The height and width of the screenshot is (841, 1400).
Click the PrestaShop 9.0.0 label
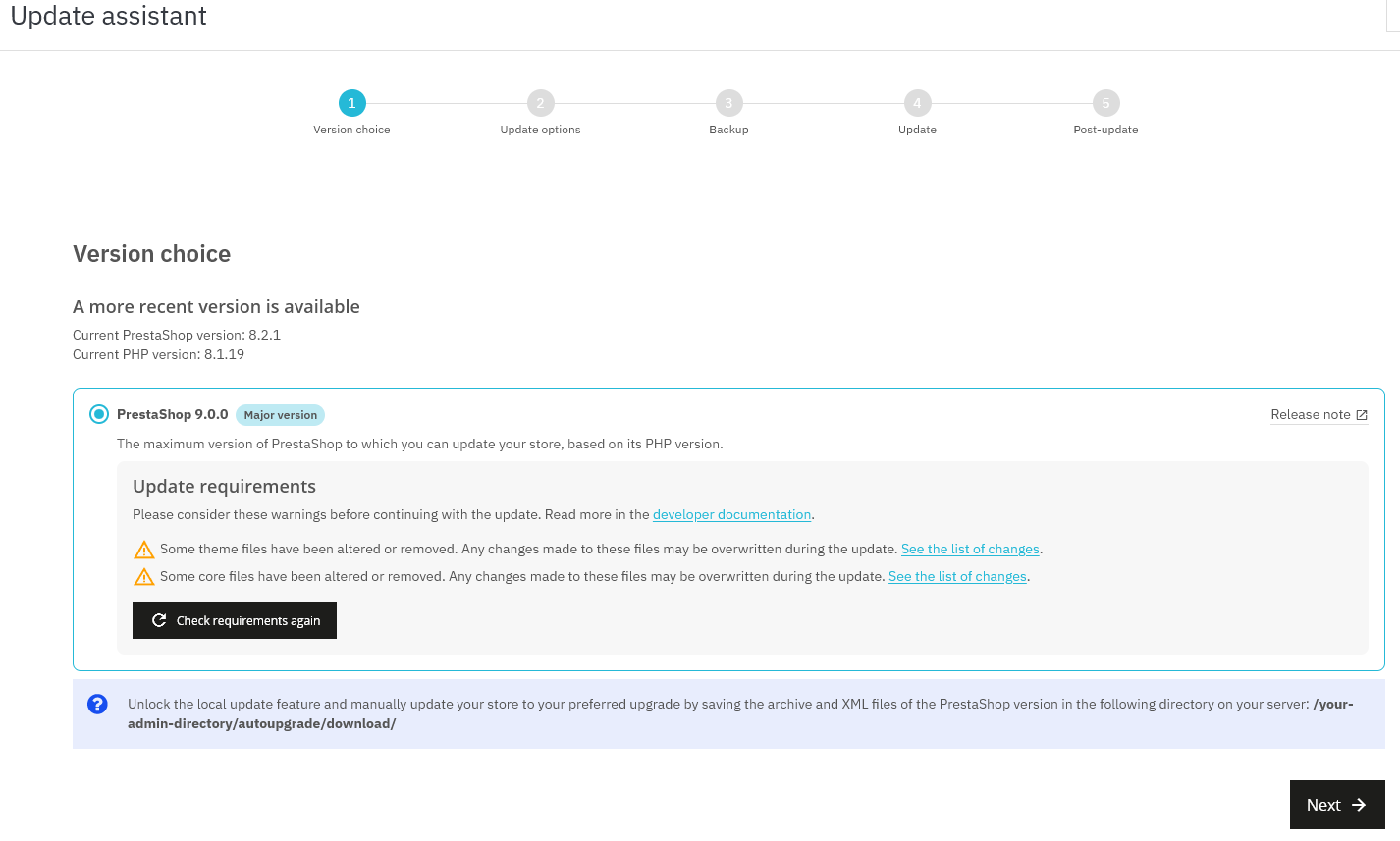pos(172,414)
